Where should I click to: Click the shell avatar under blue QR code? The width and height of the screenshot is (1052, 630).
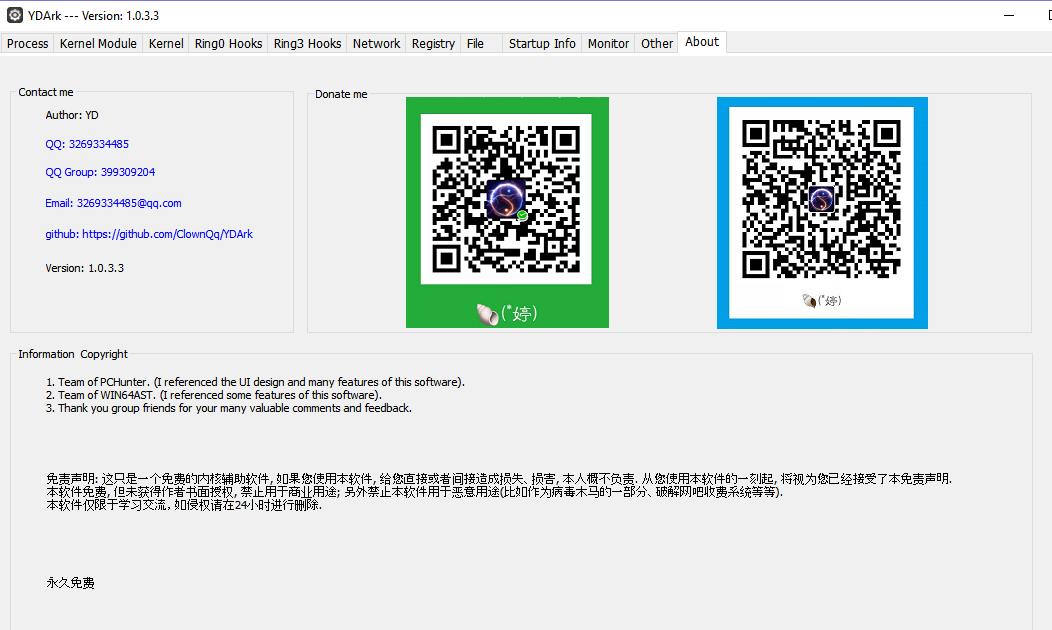point(809,301)
